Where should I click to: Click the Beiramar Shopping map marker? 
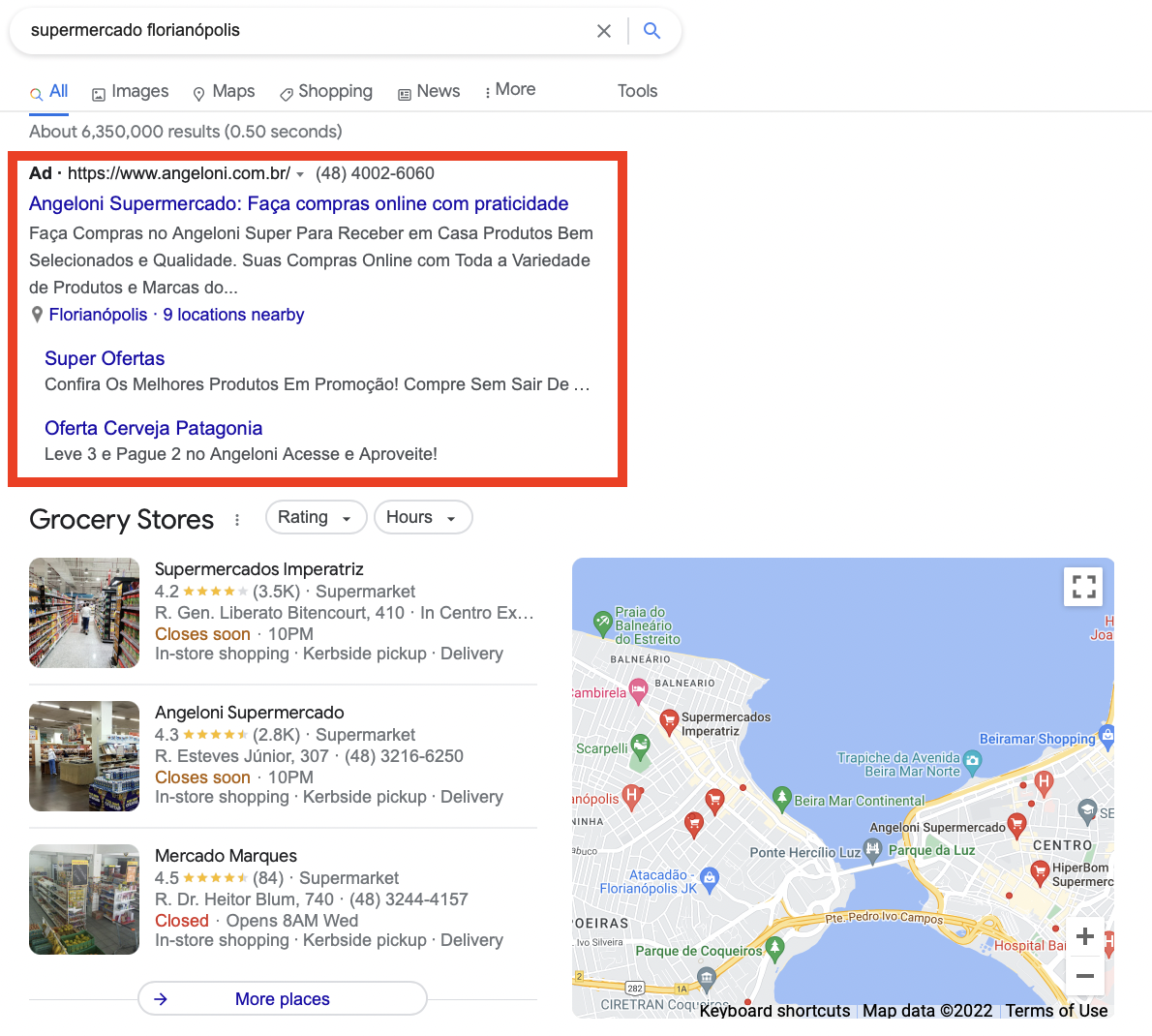[1107, 736]
